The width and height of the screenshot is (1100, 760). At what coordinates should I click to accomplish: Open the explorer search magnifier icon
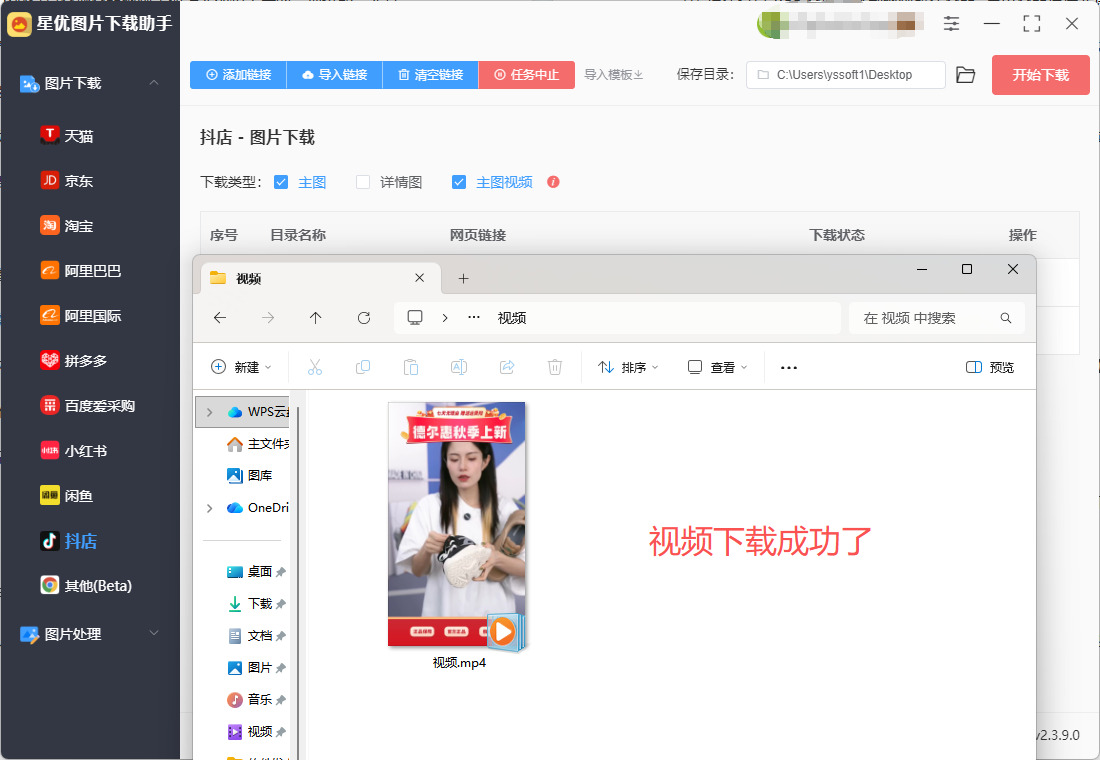1005,318
